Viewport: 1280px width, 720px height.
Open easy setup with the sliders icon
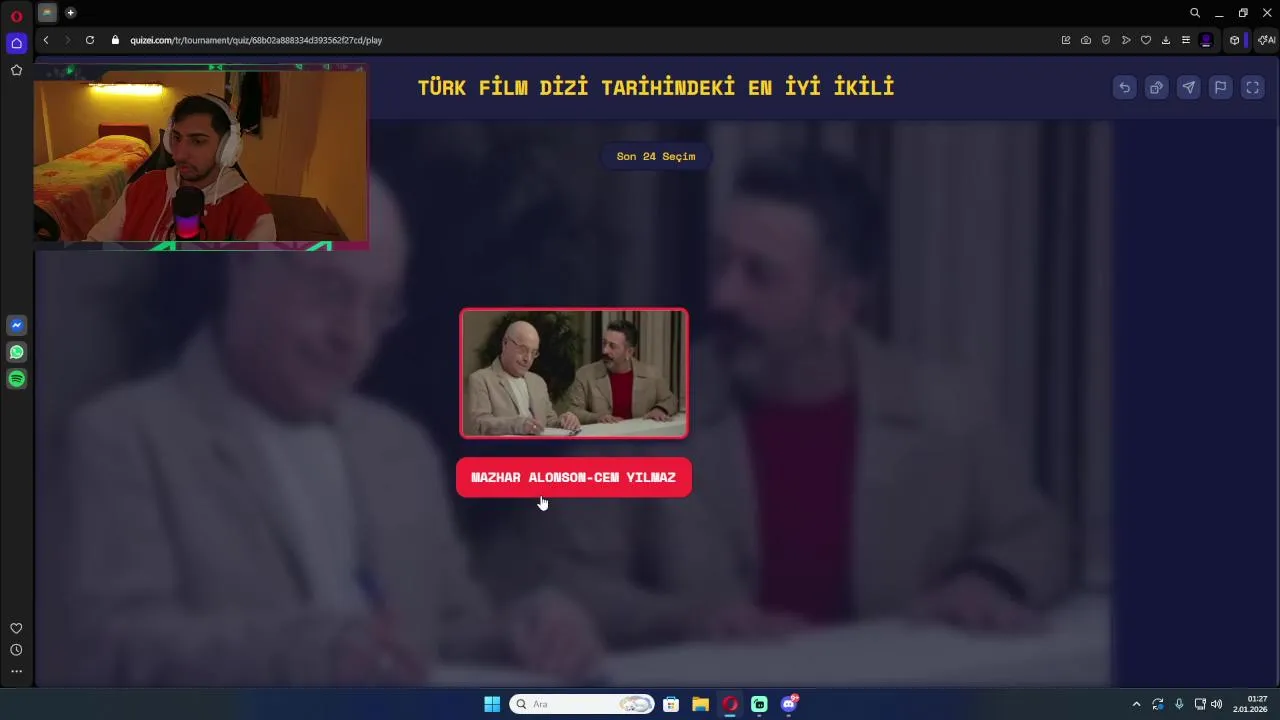[1186, 40]
